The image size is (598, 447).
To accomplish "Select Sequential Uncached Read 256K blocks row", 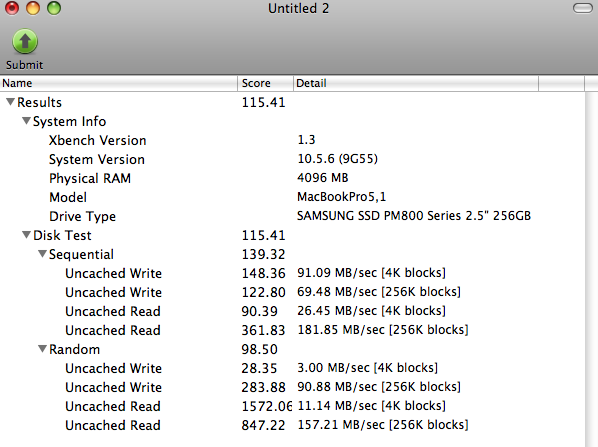I will [x=292, y=330].
